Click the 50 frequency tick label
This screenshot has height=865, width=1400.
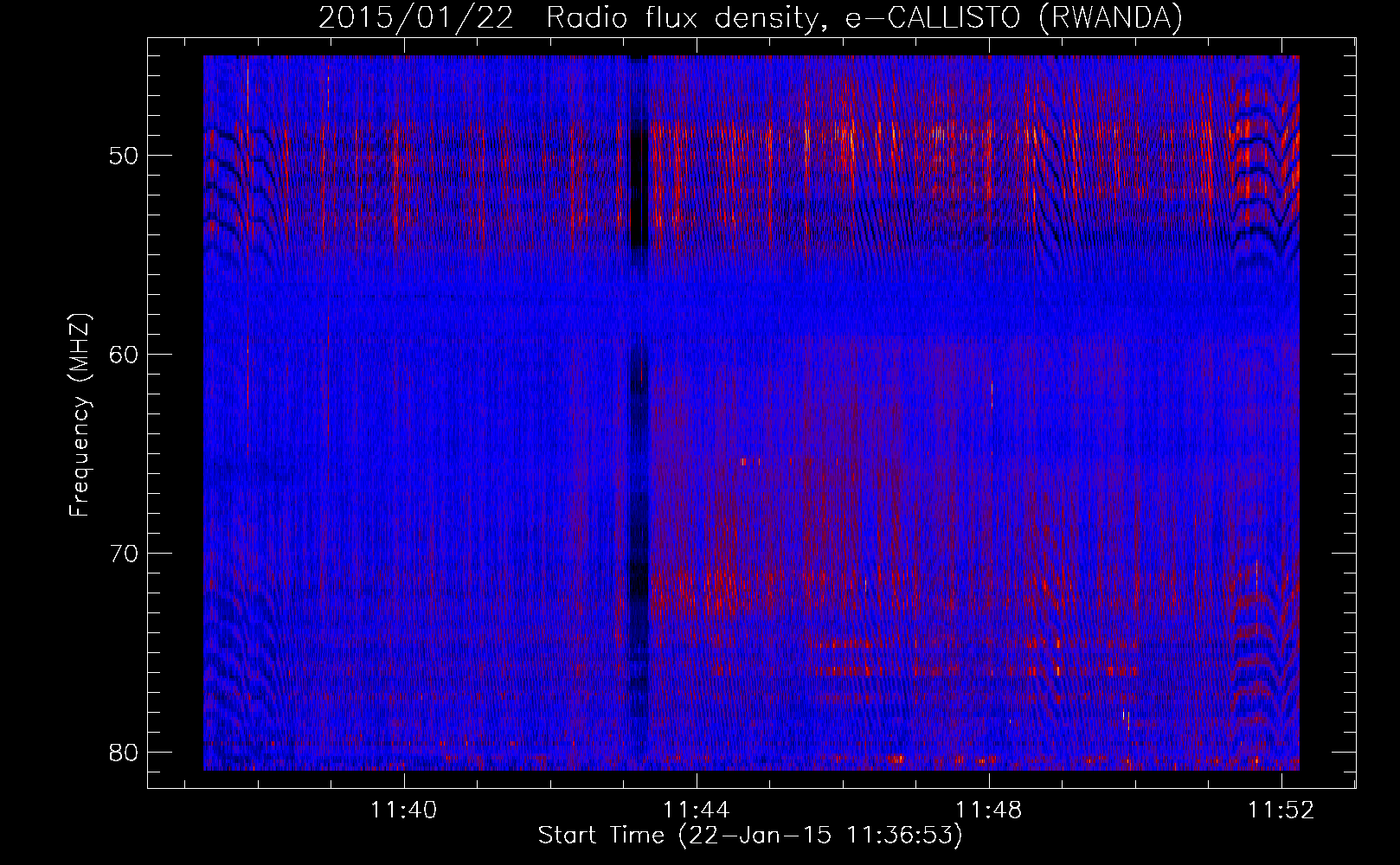tap(125, 156)
